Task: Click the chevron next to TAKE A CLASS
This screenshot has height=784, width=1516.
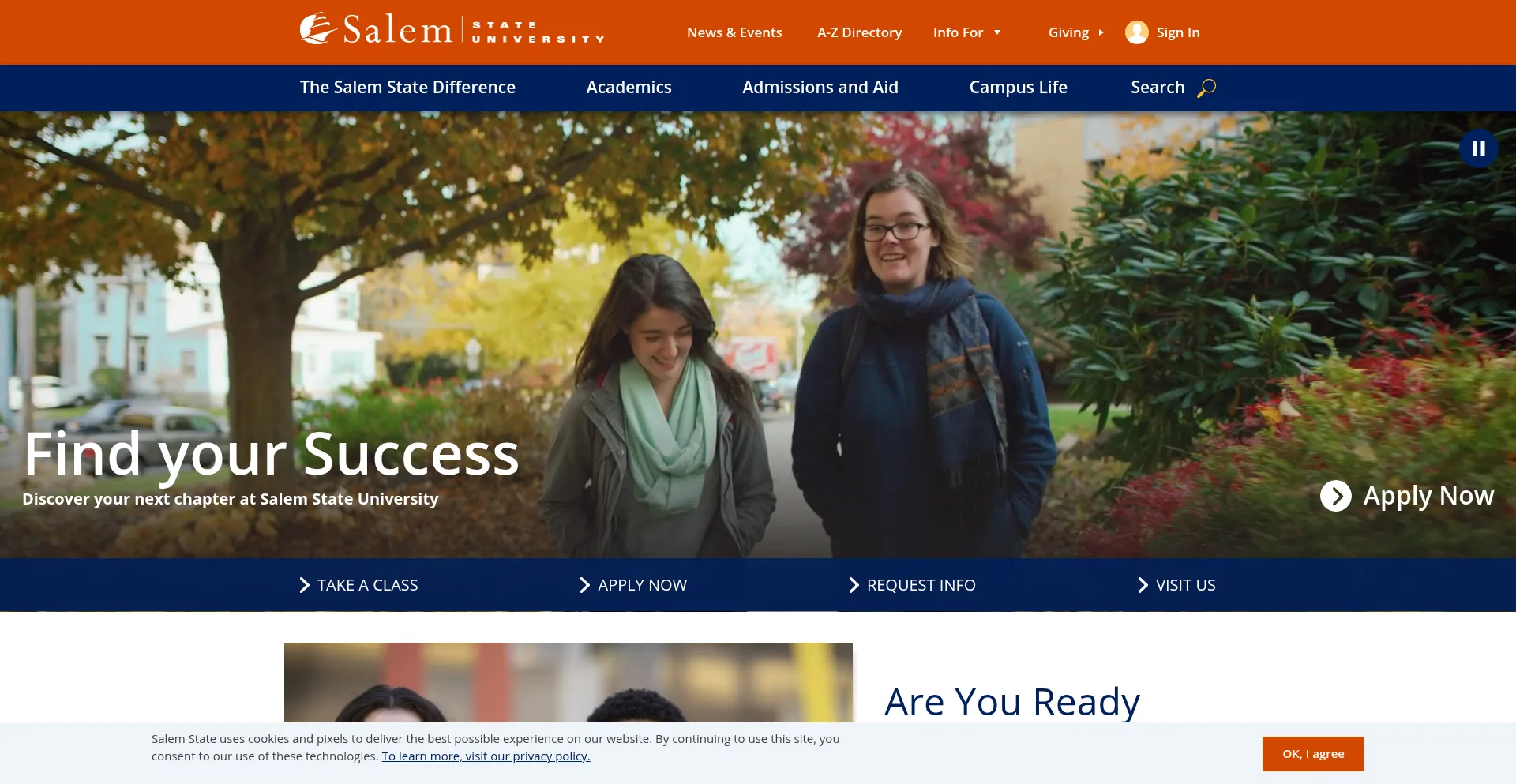Action: (305, 585)
